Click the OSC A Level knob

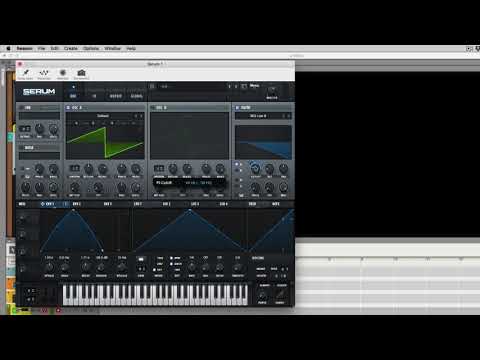[136, 188]
